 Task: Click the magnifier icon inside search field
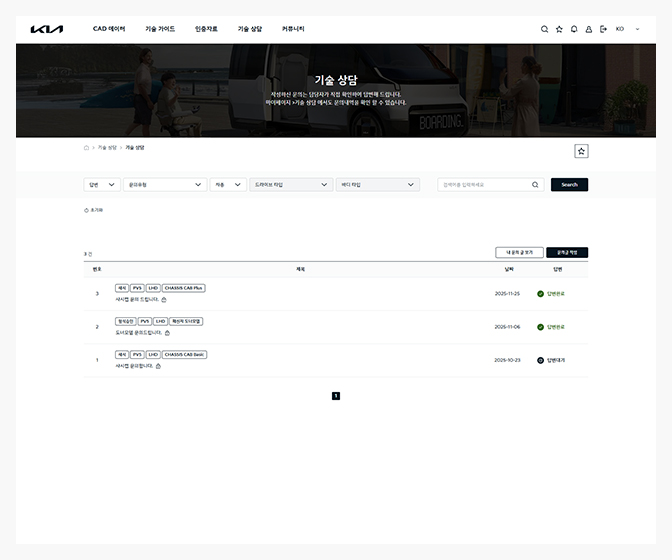click(x=536, y=185)
